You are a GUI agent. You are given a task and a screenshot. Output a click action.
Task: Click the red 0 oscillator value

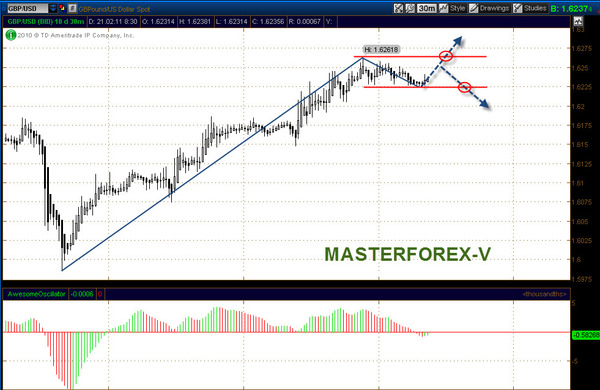point(100,294)
